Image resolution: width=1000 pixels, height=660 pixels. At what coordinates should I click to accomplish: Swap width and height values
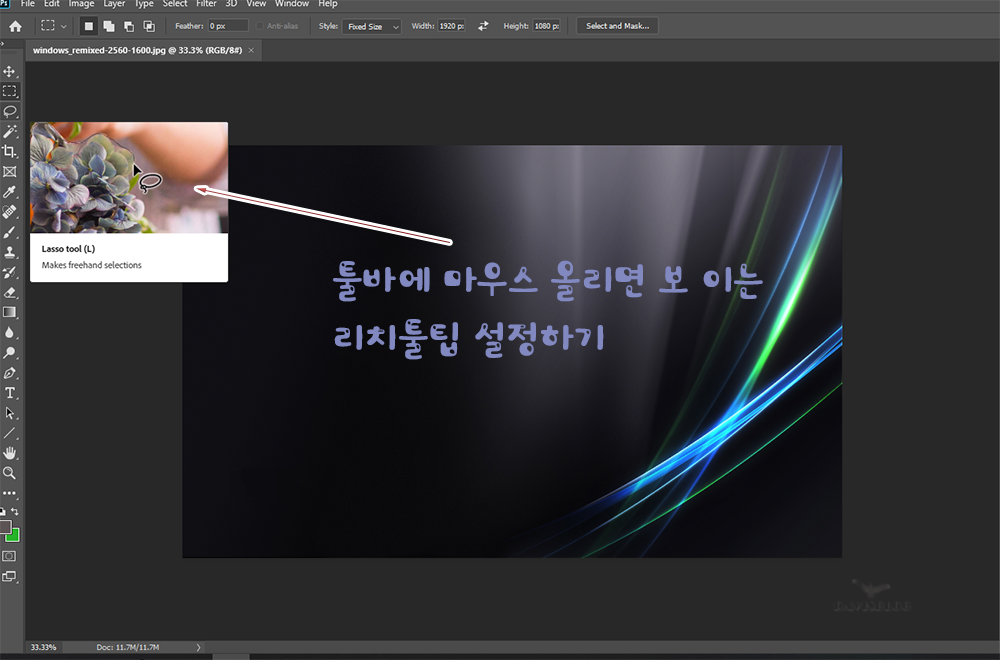coord(483,26)
